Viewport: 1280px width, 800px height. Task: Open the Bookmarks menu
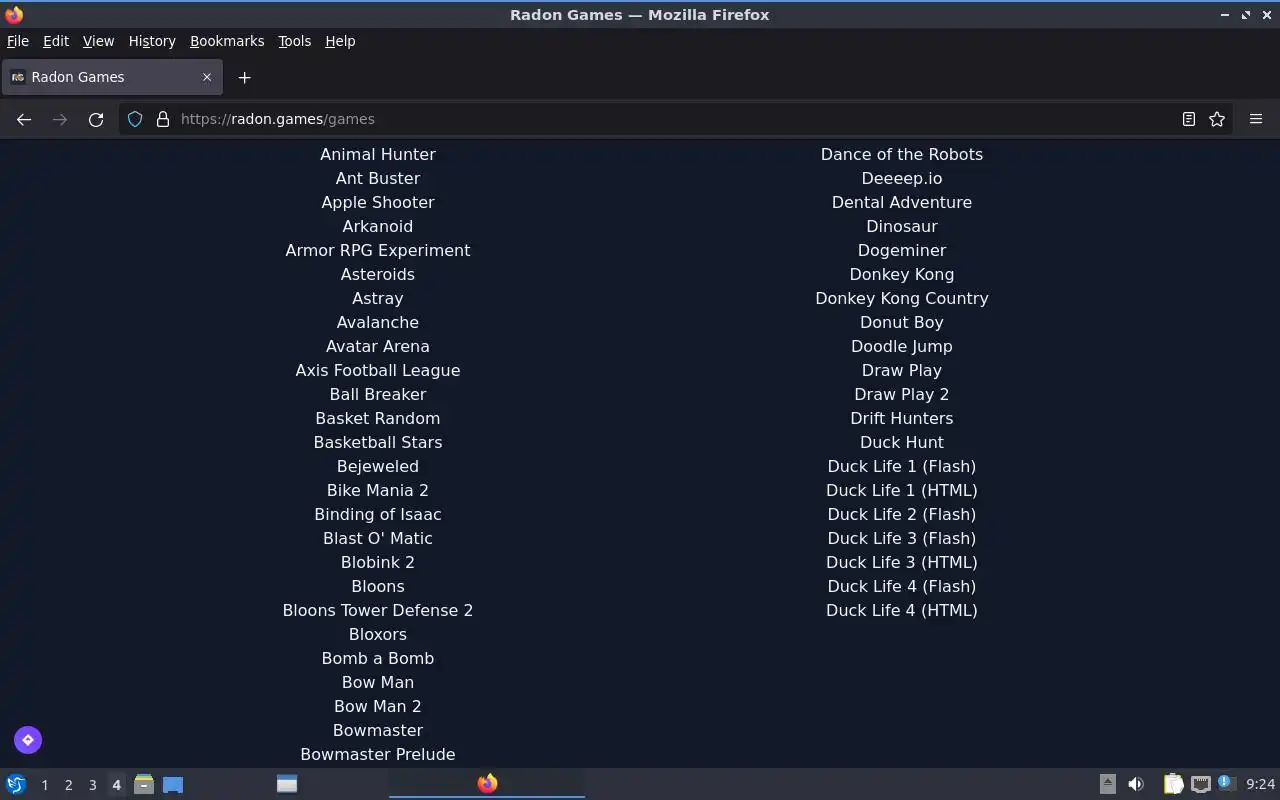pyautogui.click(x=227, y=41)
